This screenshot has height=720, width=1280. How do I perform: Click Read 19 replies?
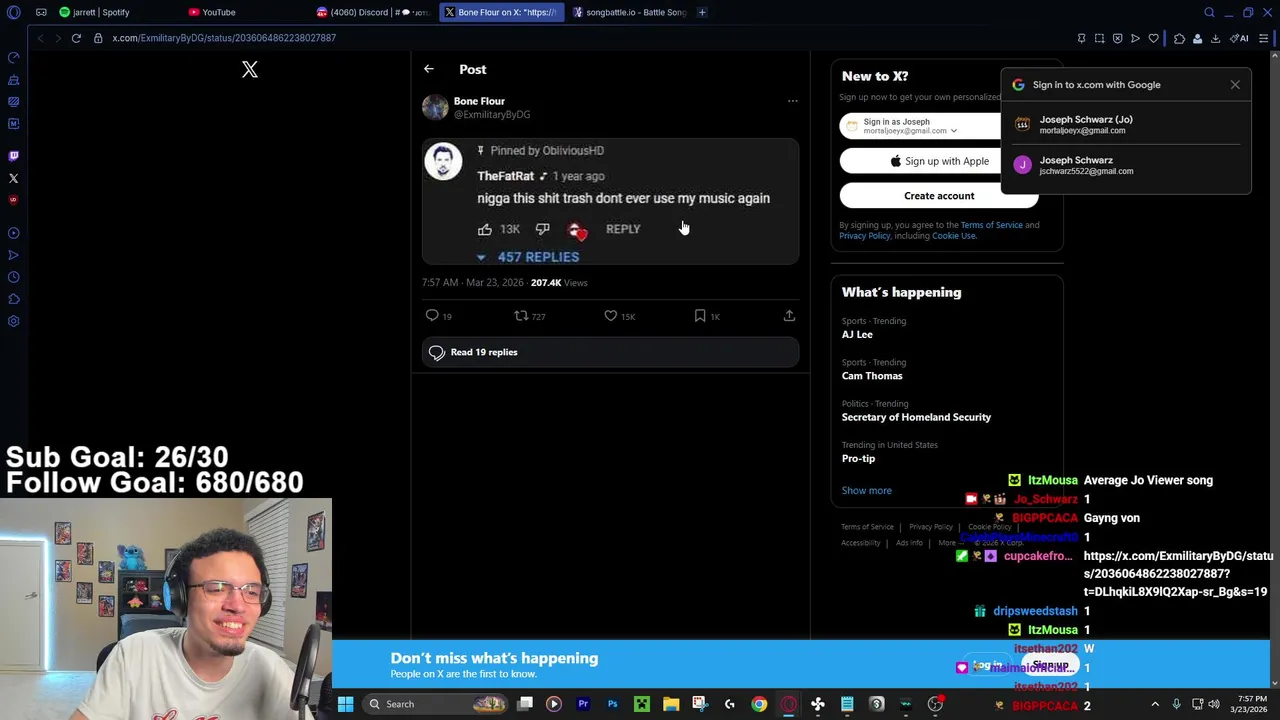pyautogui.click(x=610, y=352)
